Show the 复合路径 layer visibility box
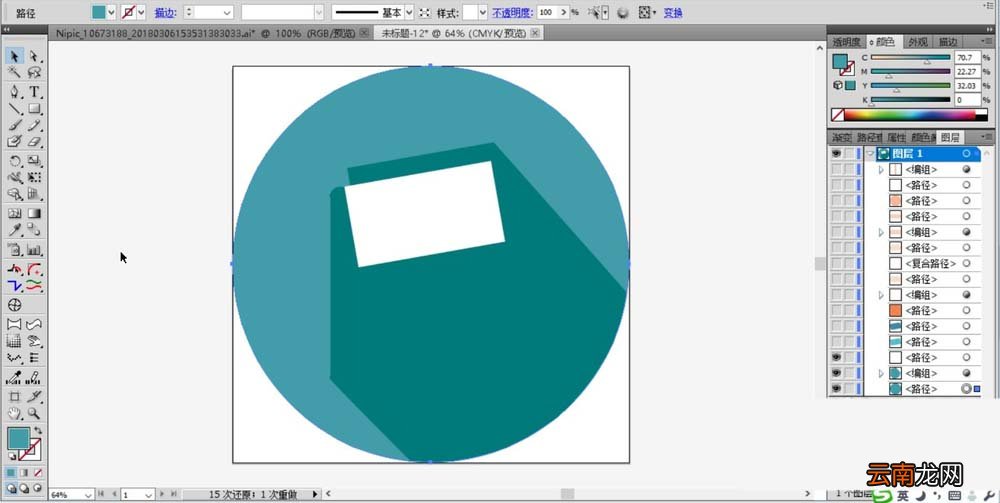The width and height of the screenshot is (1000, 503). pyautogui.click(x=837, y=263)
